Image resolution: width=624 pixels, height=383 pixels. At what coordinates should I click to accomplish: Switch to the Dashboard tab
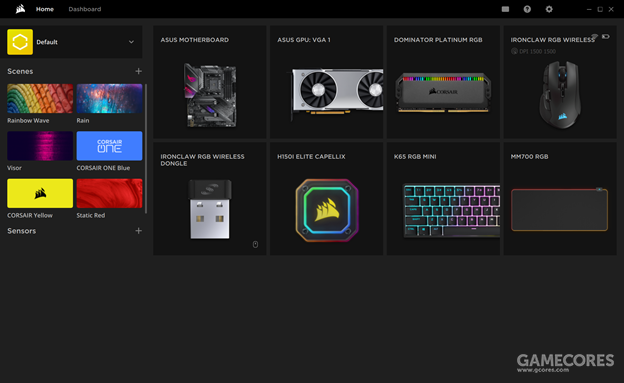(x=85, y=9)
